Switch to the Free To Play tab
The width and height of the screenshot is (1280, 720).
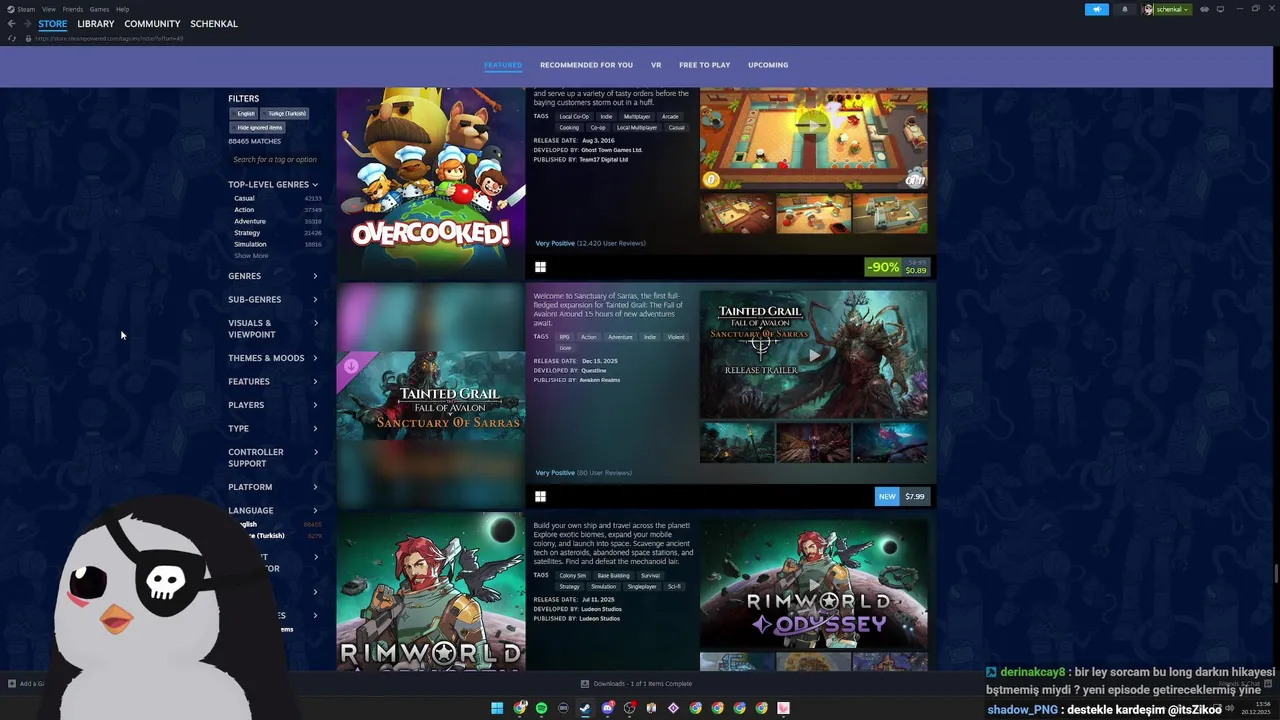coord(704,65)
